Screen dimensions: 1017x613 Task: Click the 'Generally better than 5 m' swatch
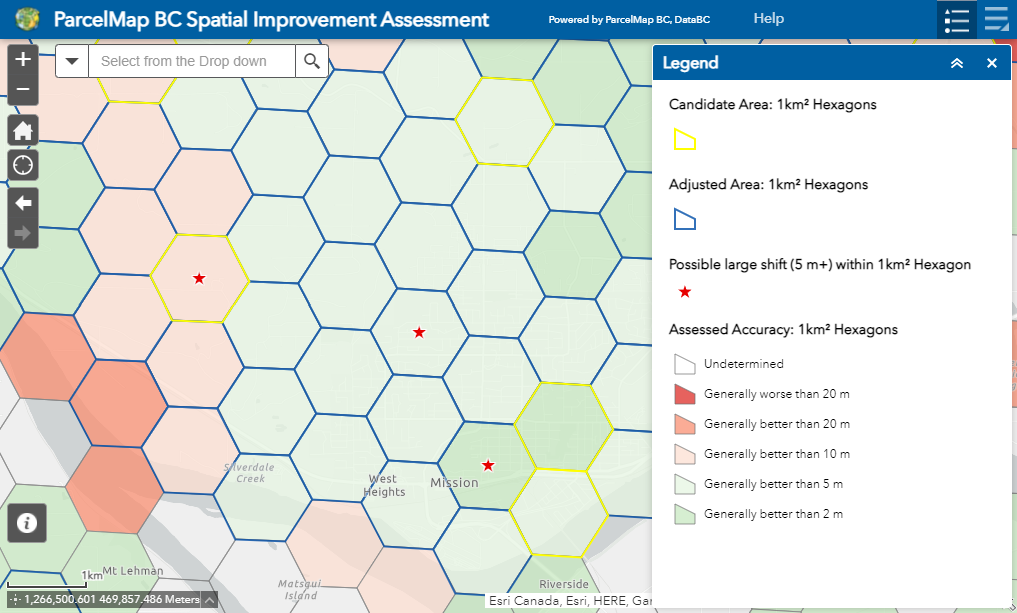[685, 484]
